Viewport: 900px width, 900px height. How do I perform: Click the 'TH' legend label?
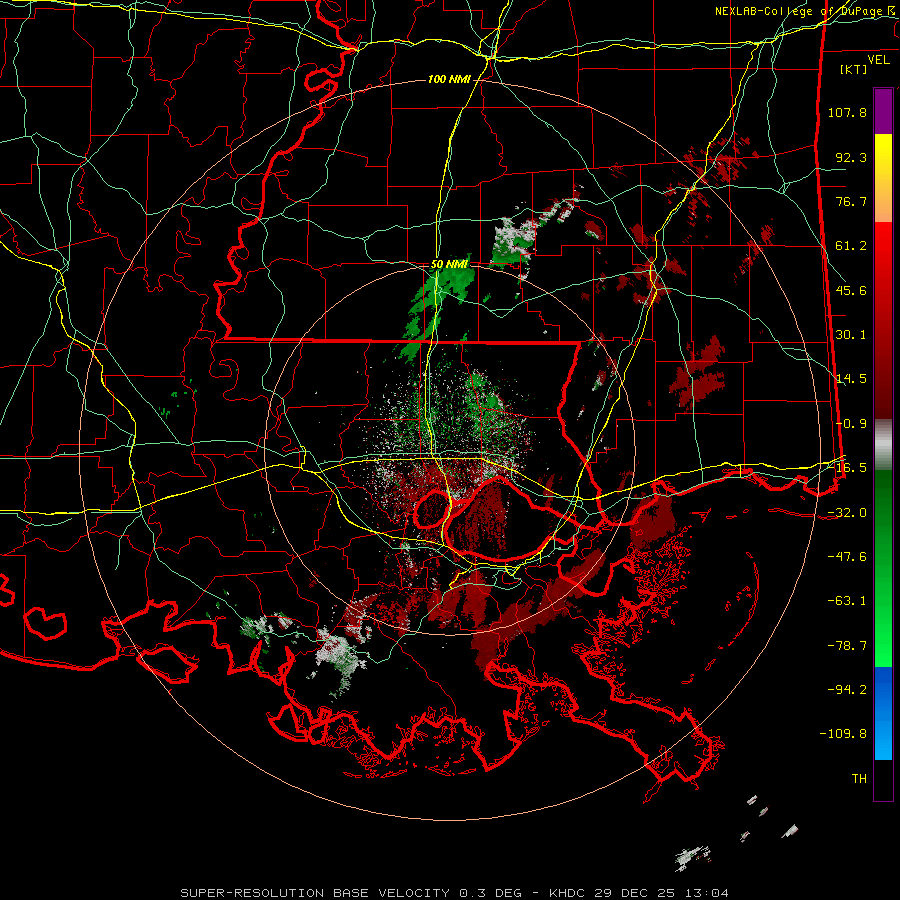click(859, 779)
